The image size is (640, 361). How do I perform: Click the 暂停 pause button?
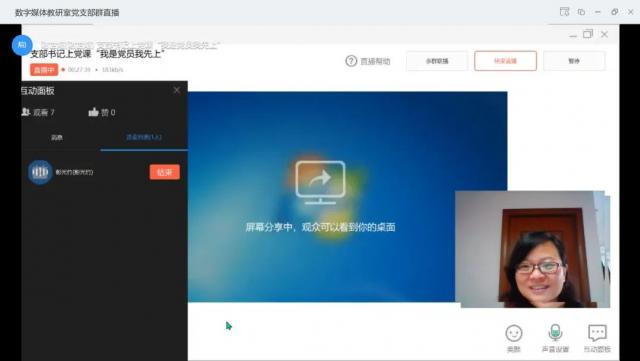pos(574,61)
